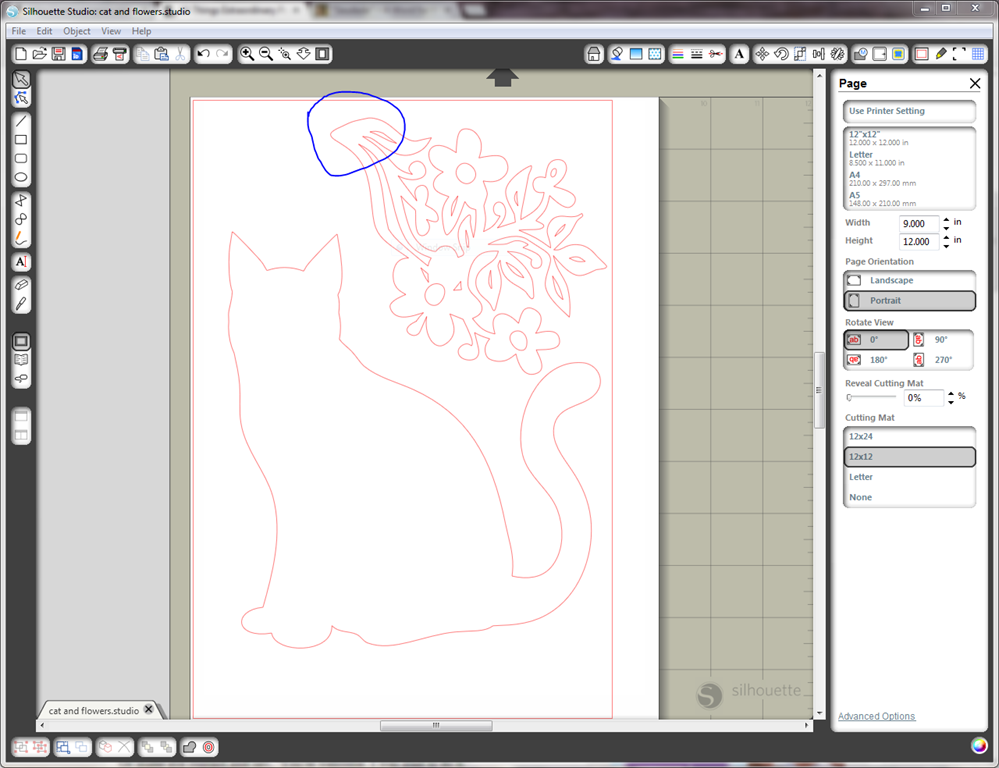Choose the Draw a Rectangle tool
This screenshot has height=768, width=999.
tap(21, 140)
